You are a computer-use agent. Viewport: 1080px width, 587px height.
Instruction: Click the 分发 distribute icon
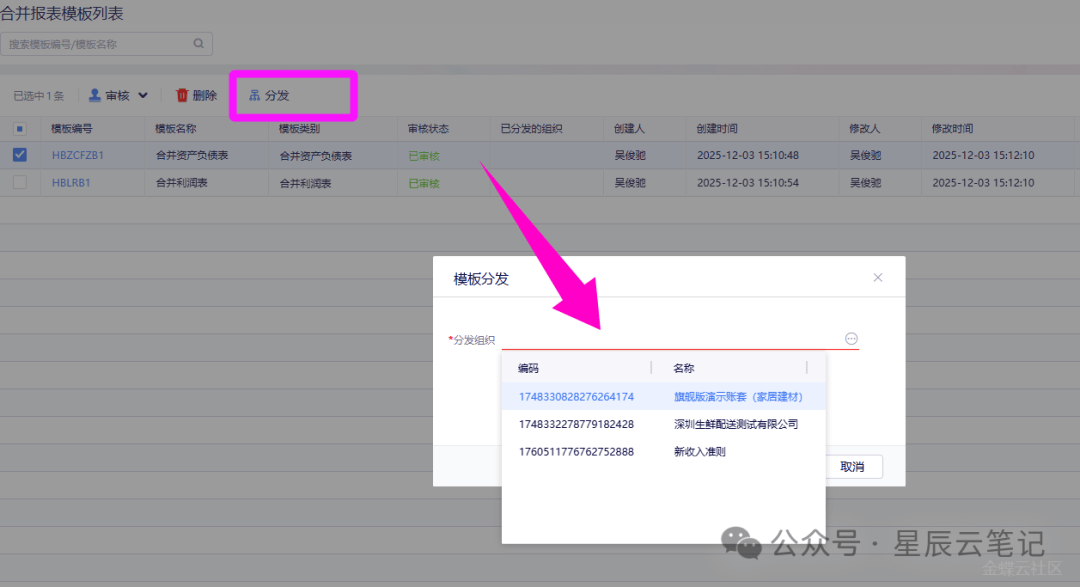(255, 95)
